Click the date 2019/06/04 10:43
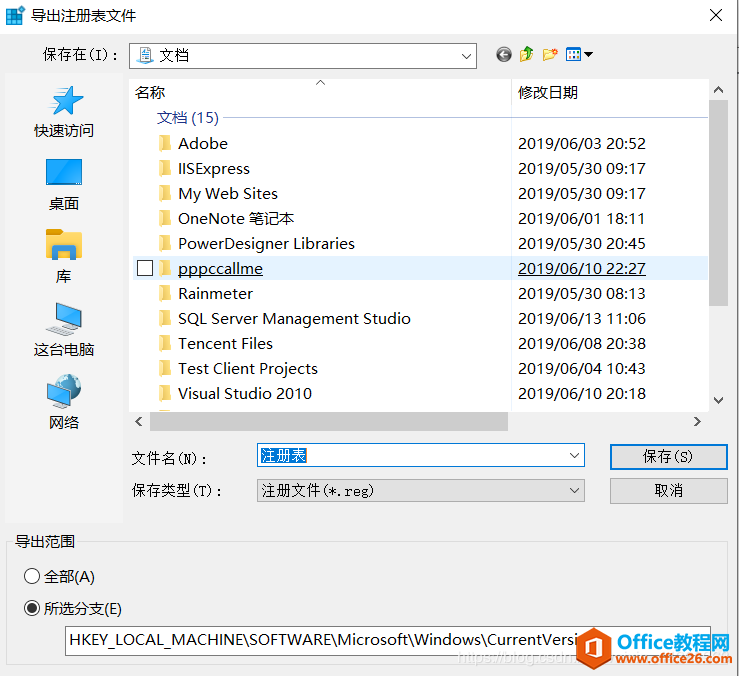This screenshot has height=676, width=739. coord(582,368)
